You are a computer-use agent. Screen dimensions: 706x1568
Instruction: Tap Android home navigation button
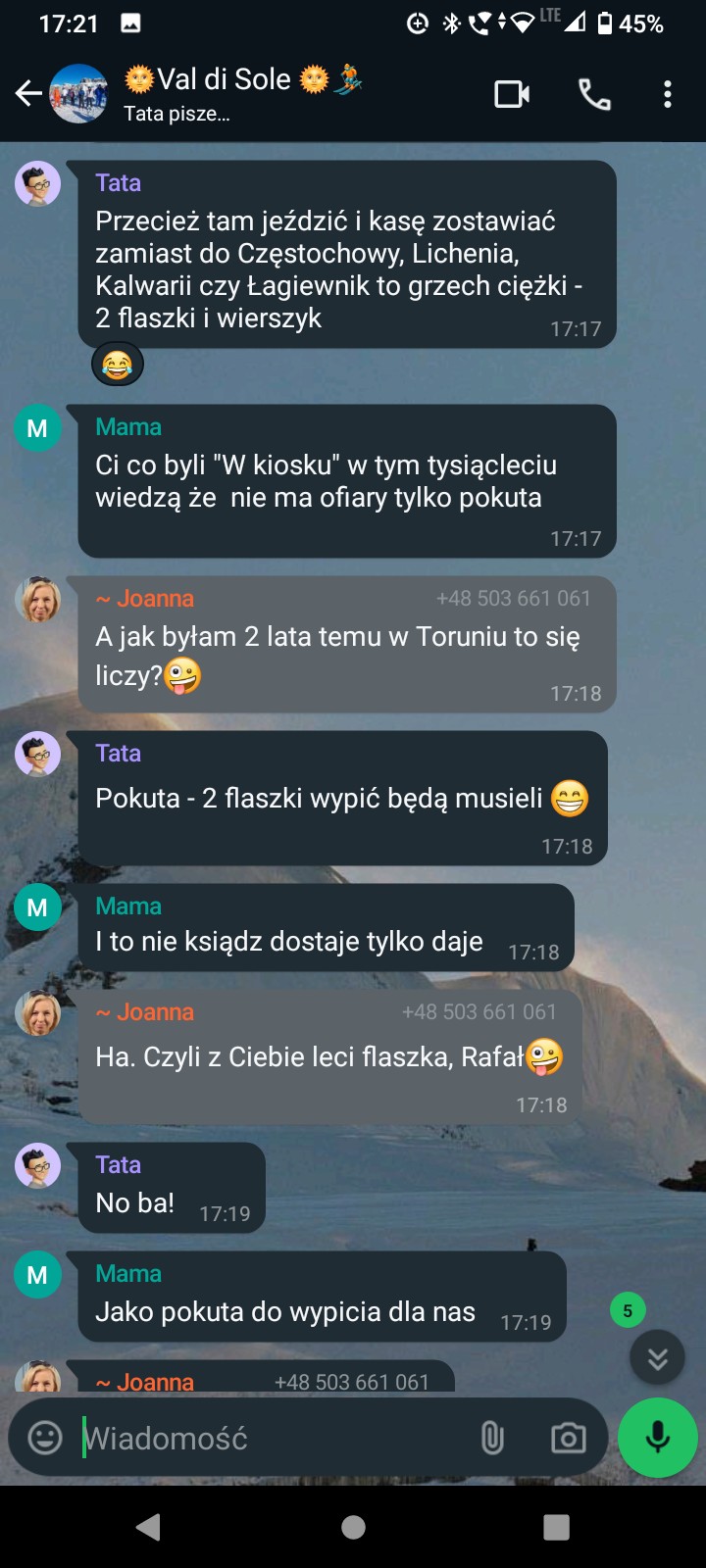point(353,1527)
